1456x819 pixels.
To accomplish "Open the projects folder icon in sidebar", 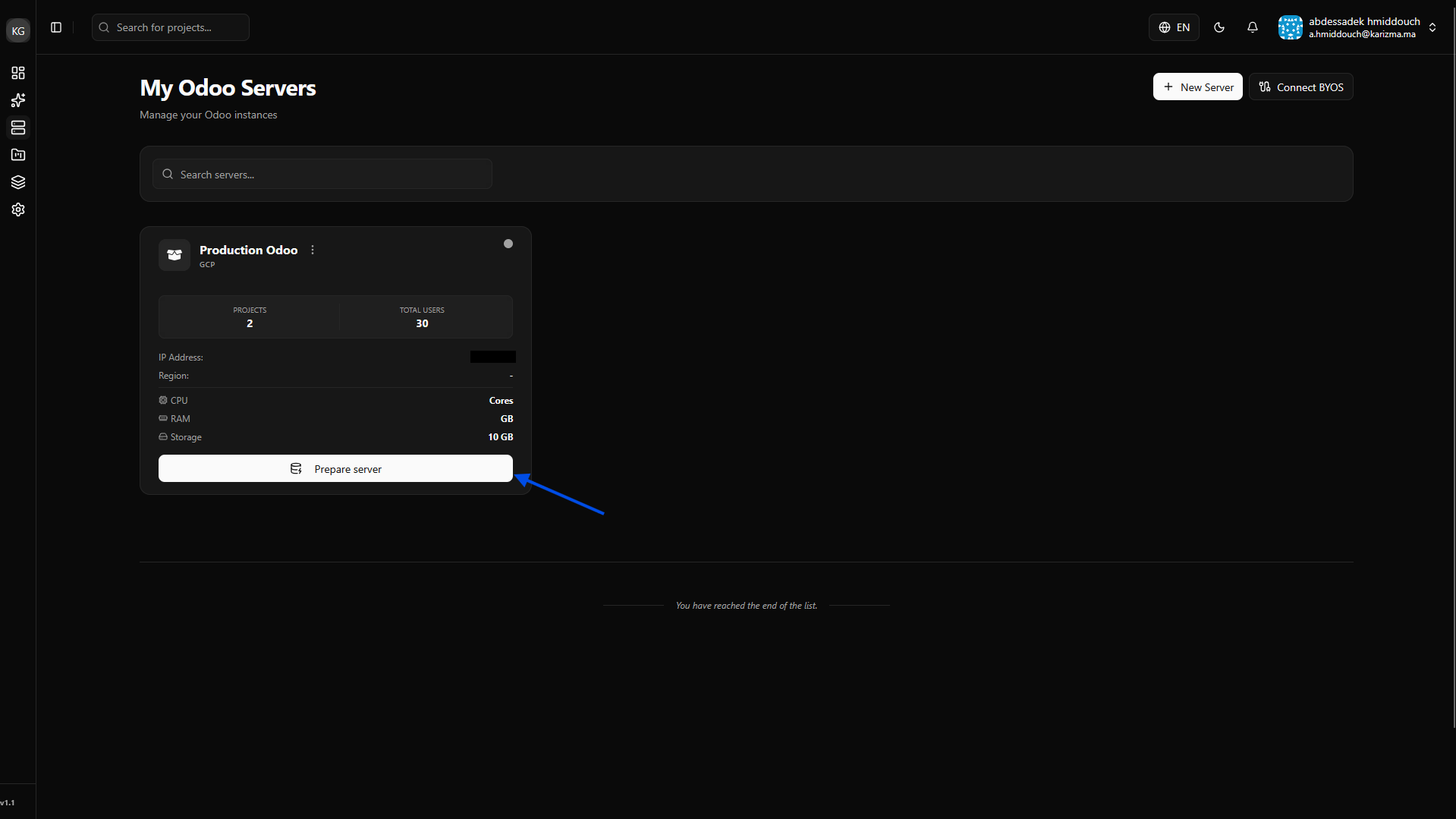I will click(x=18, y=155).
